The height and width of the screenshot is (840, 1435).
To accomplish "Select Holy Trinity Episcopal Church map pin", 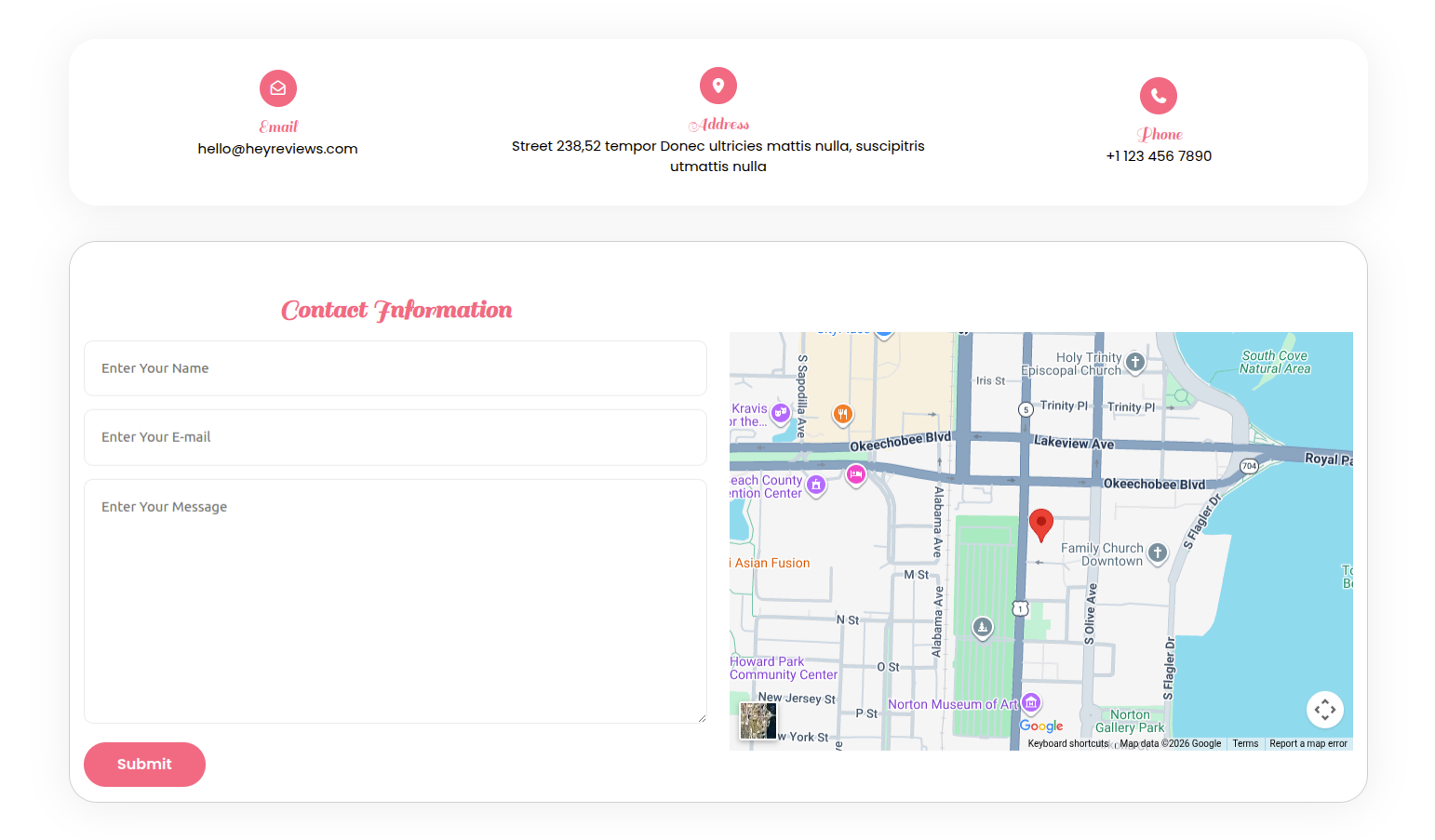I will [1135, 362].
